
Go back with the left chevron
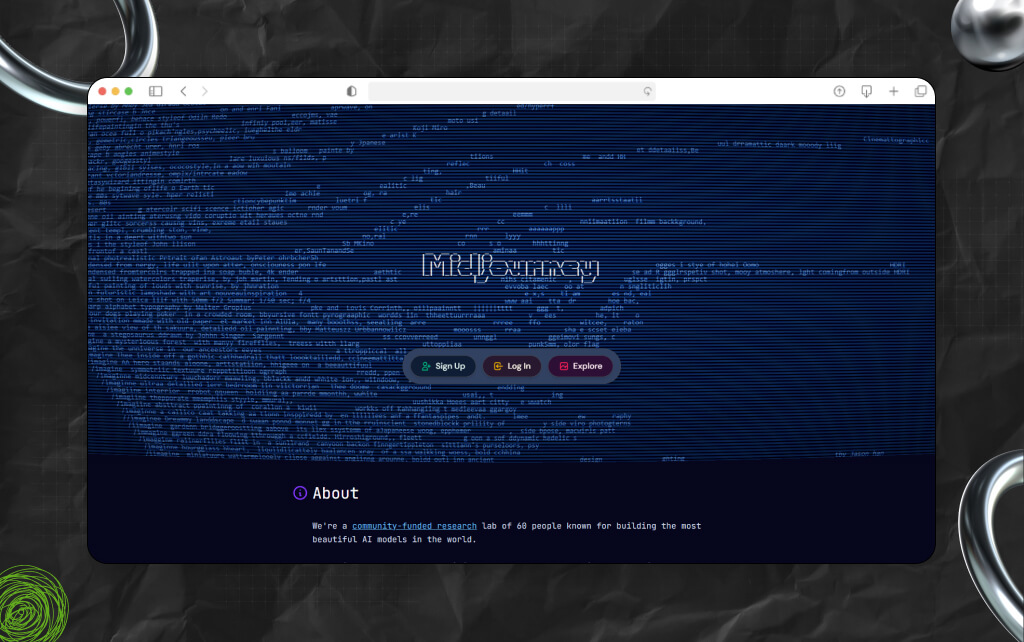(x=184, y=91)
